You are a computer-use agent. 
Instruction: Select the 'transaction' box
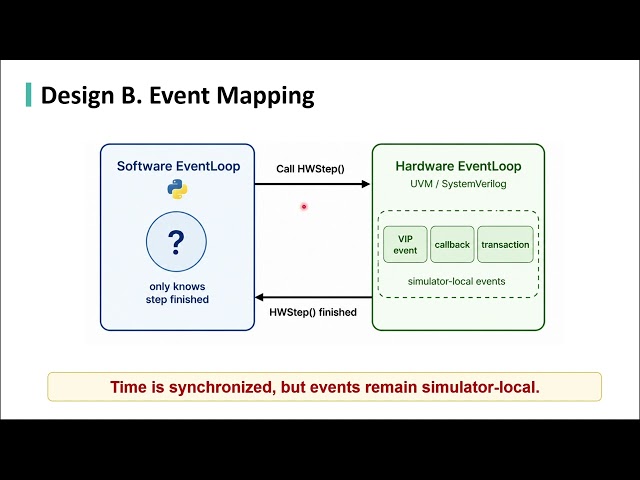[x=505, y=244]
